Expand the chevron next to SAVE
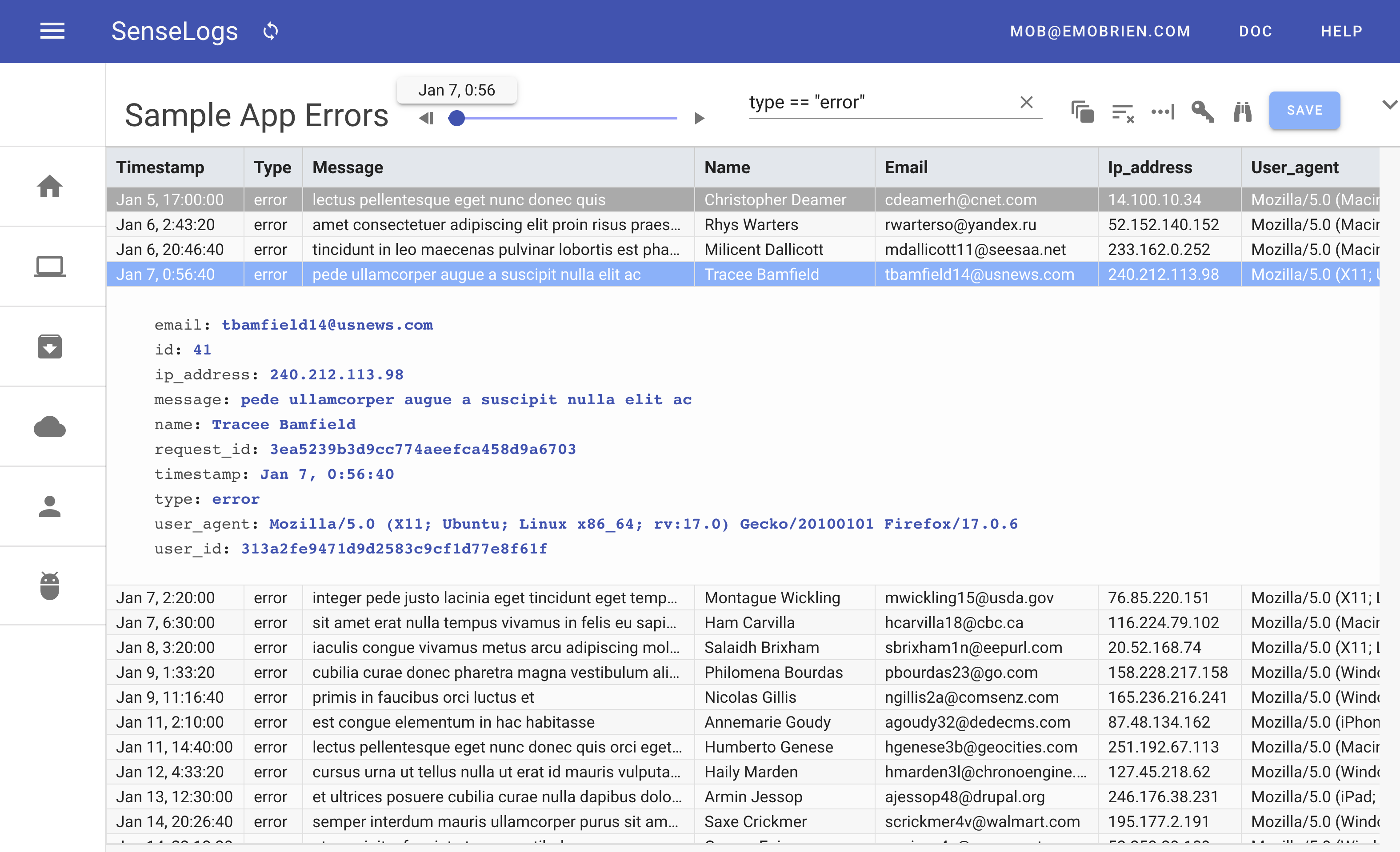The image size is (1400, 852). [x=1389, y=104]
